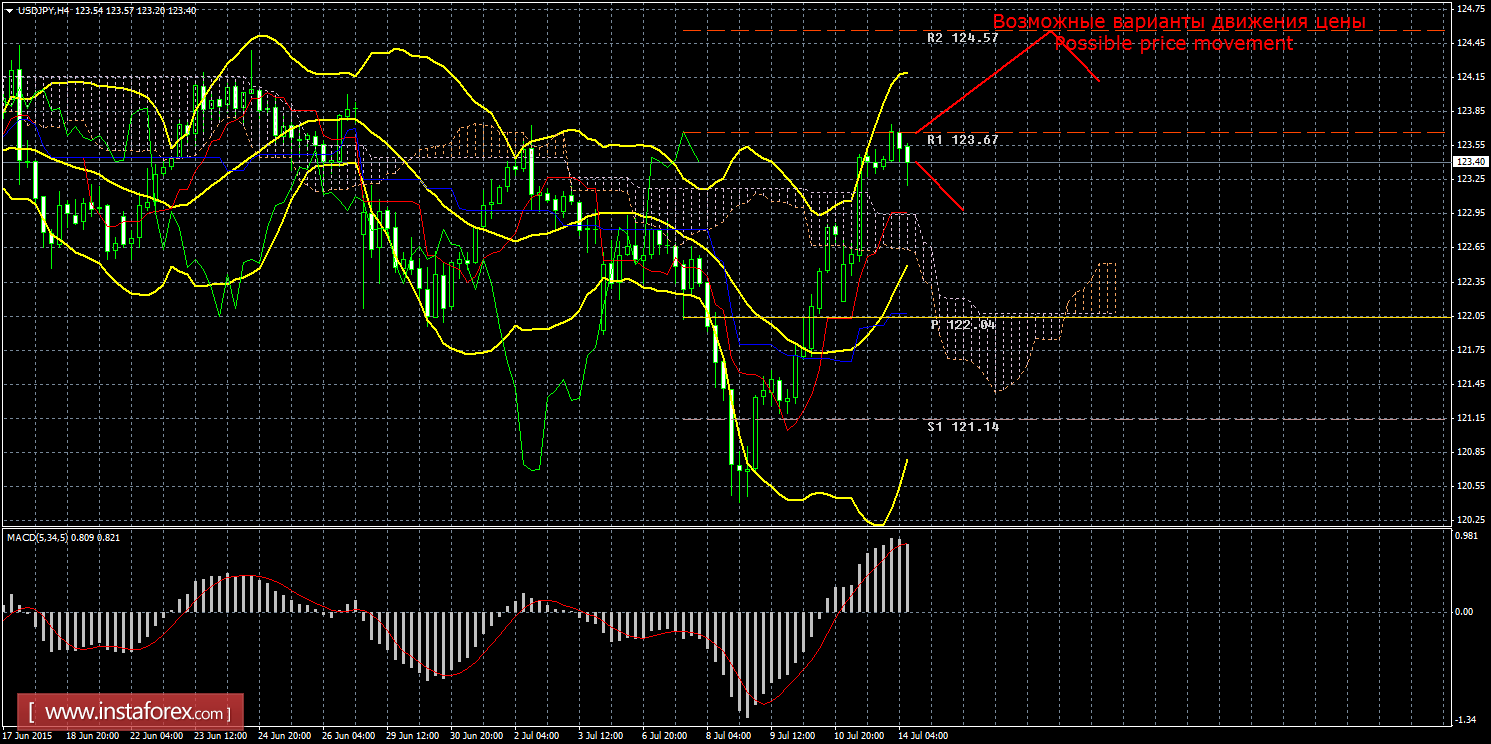Click the 3 Jul 12:00 time label
This screenshot has width=1491, height=744.
tap(602, 735)
